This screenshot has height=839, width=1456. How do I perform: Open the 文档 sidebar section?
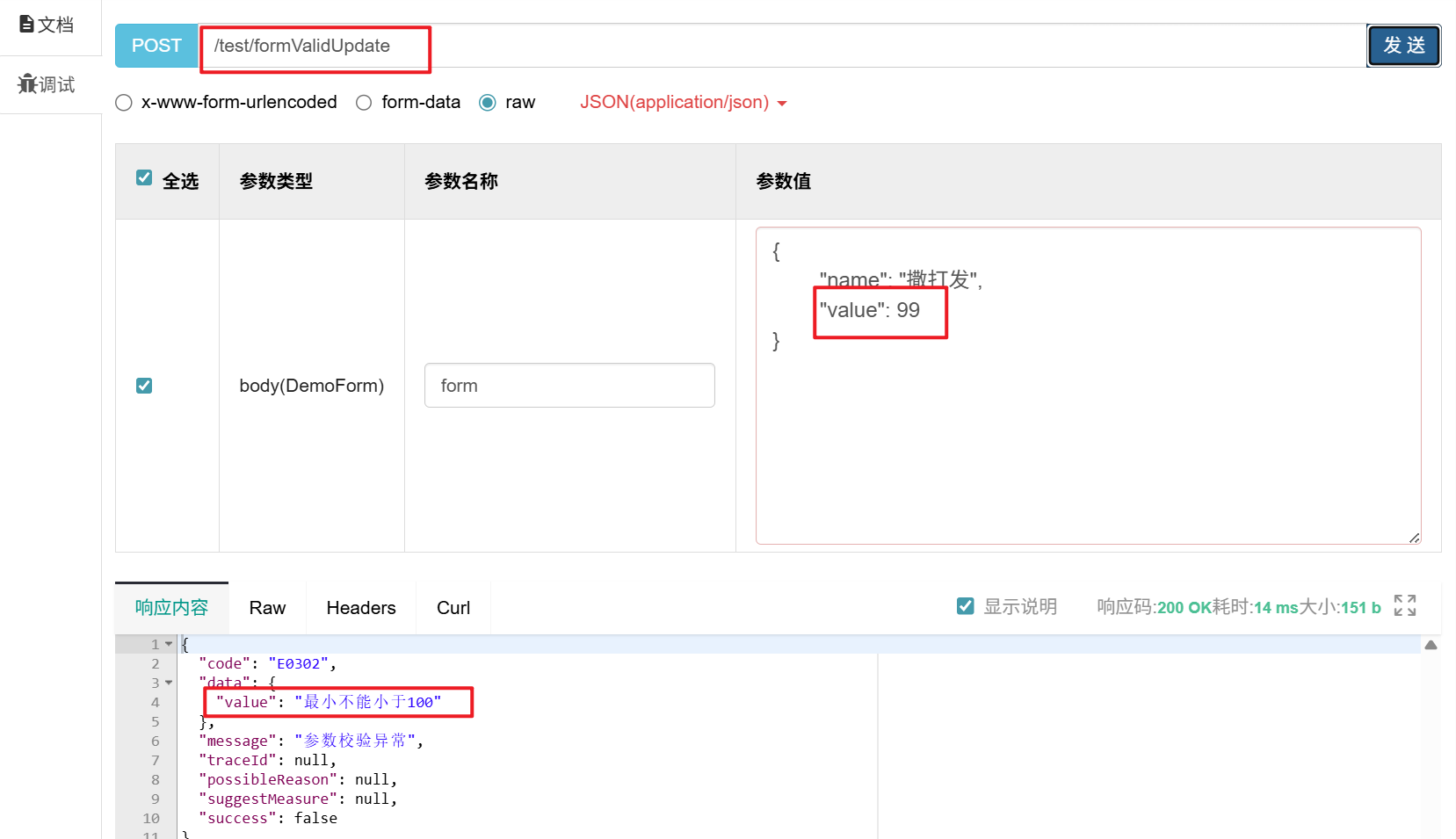coord(47,25)
